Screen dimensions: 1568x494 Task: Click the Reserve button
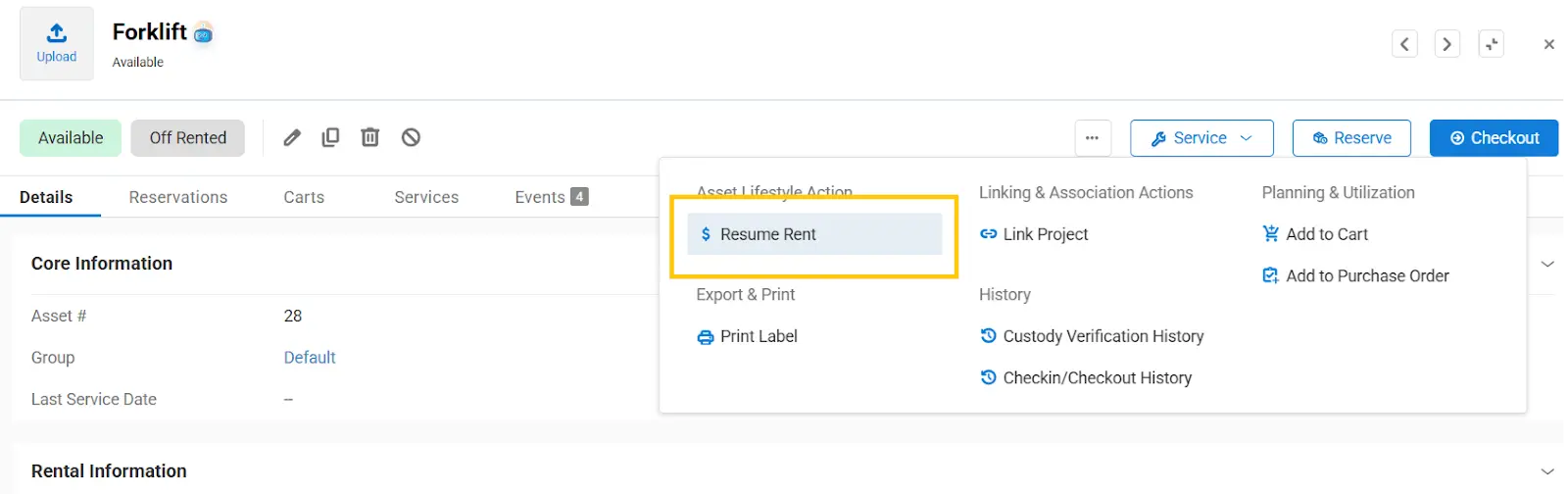pos(1351,138)
